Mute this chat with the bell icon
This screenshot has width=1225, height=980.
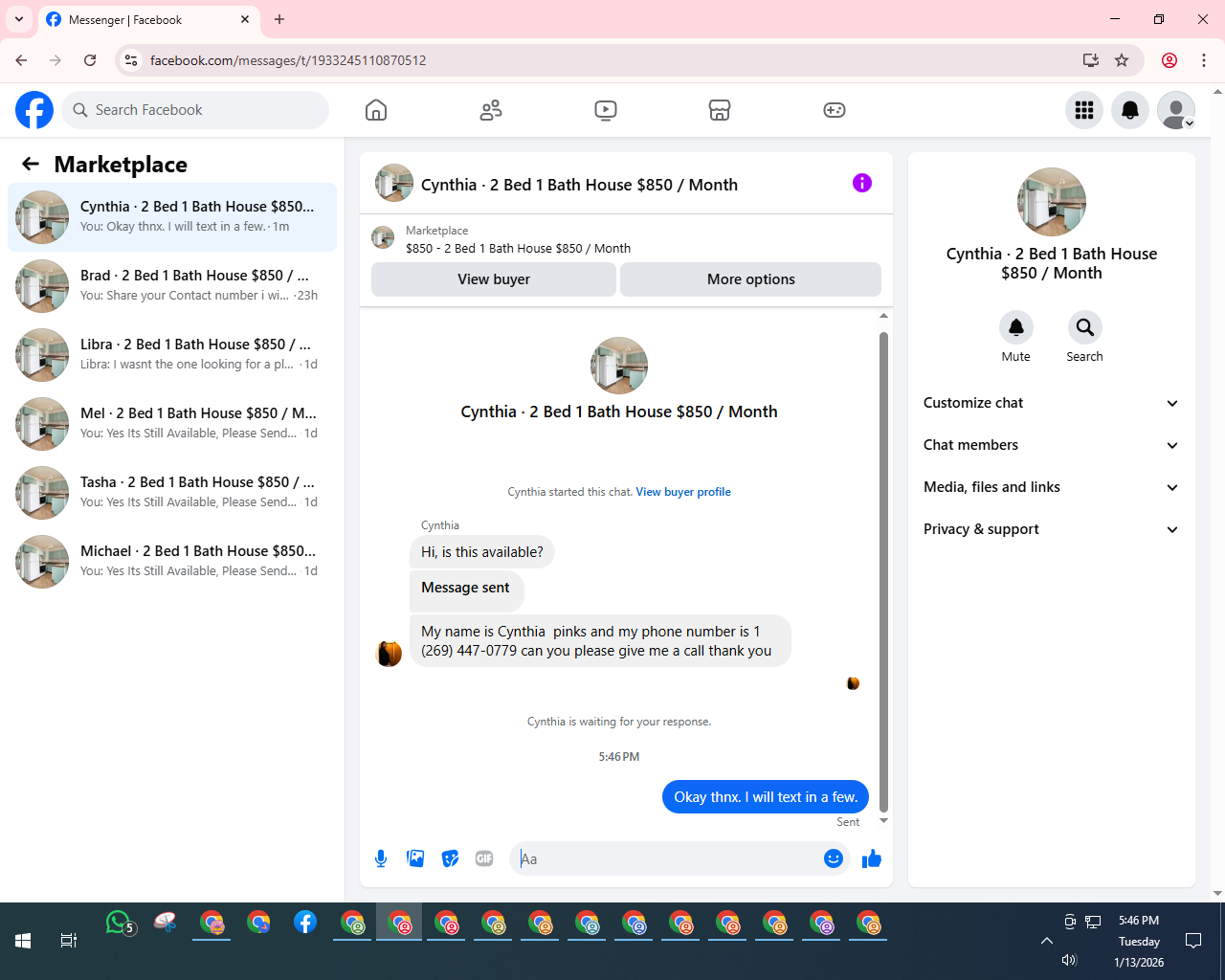click(1016, 327)
